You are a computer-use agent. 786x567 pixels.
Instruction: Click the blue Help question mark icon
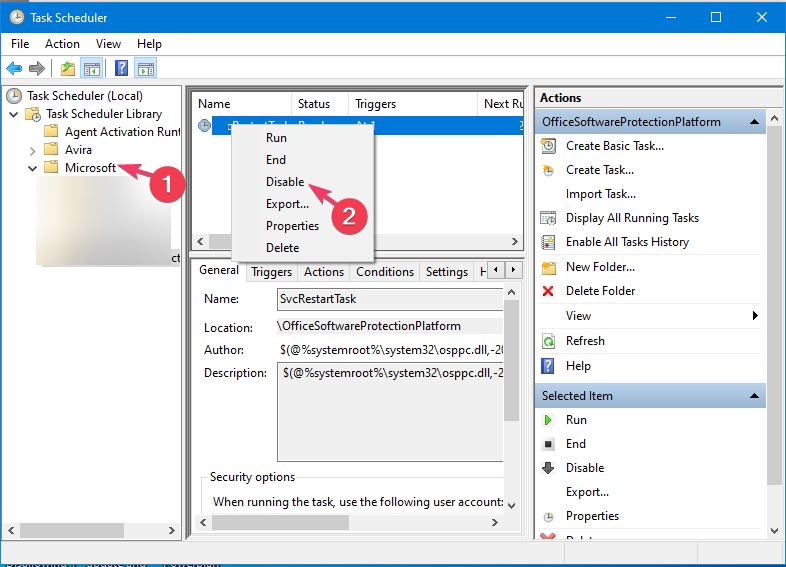pos(121,69)
